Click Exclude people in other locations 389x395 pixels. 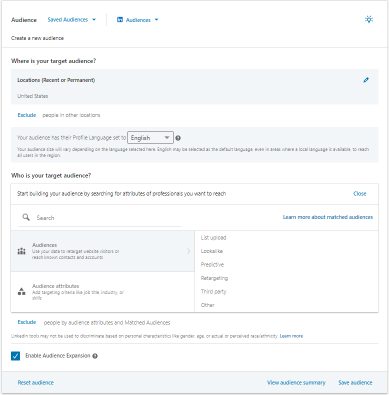point(27,115)
